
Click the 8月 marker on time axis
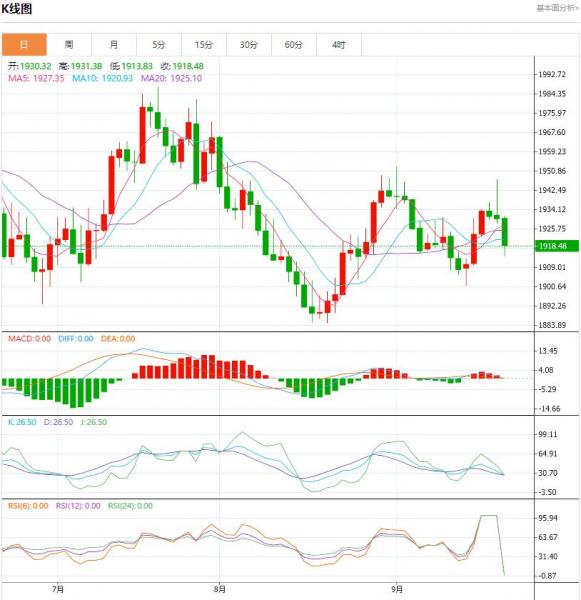[220, 589]
